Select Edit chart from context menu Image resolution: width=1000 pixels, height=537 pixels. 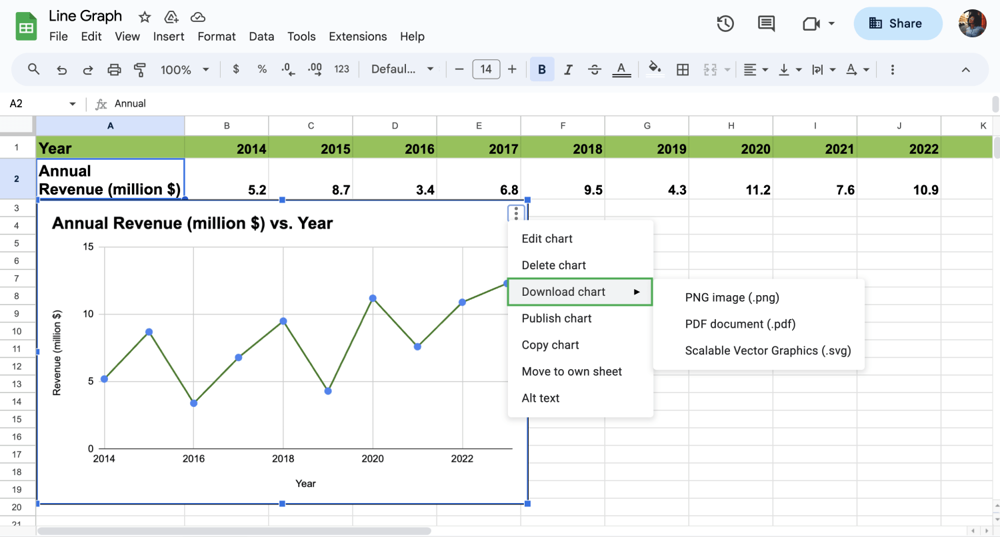tap(547, 239)
